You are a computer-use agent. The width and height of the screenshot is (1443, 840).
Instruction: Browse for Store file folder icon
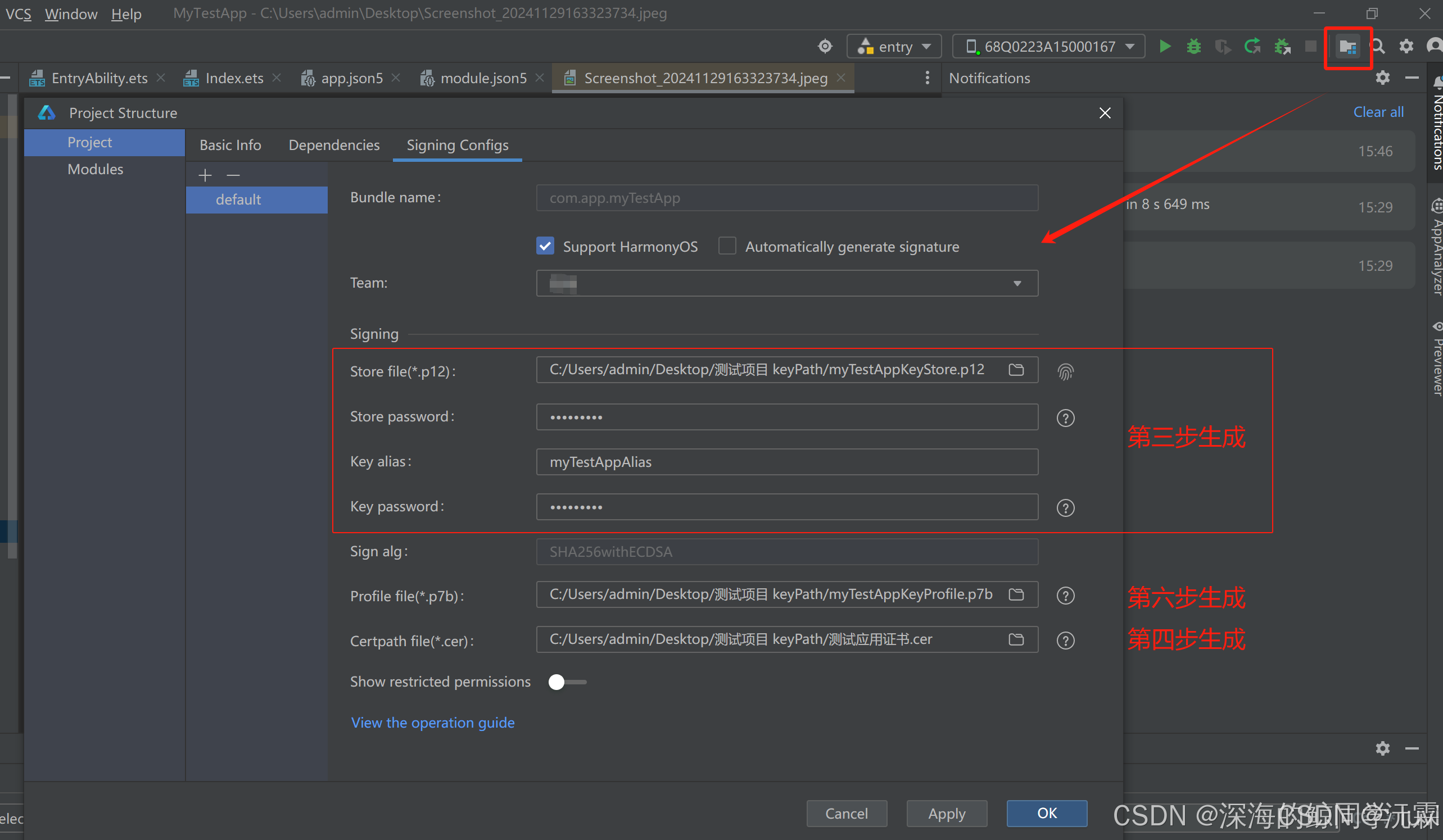(1016, 370)
